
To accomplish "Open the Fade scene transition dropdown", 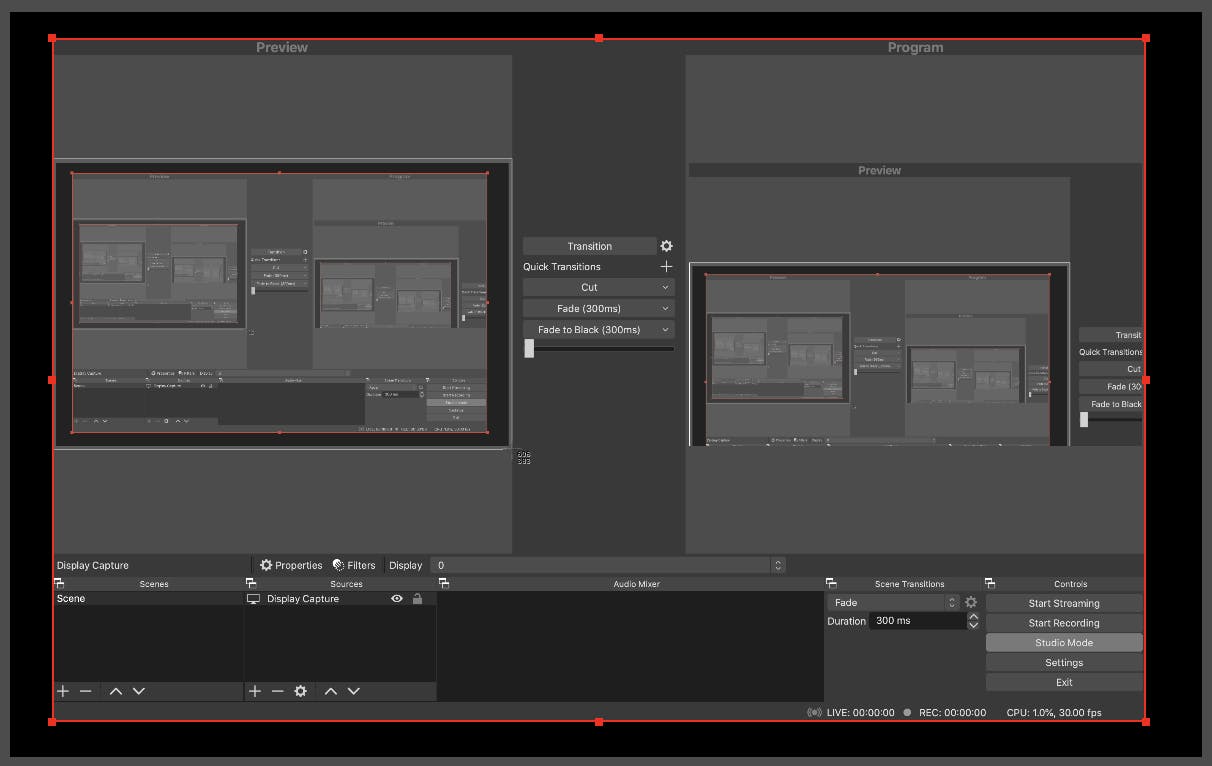I will click(893, 602).
